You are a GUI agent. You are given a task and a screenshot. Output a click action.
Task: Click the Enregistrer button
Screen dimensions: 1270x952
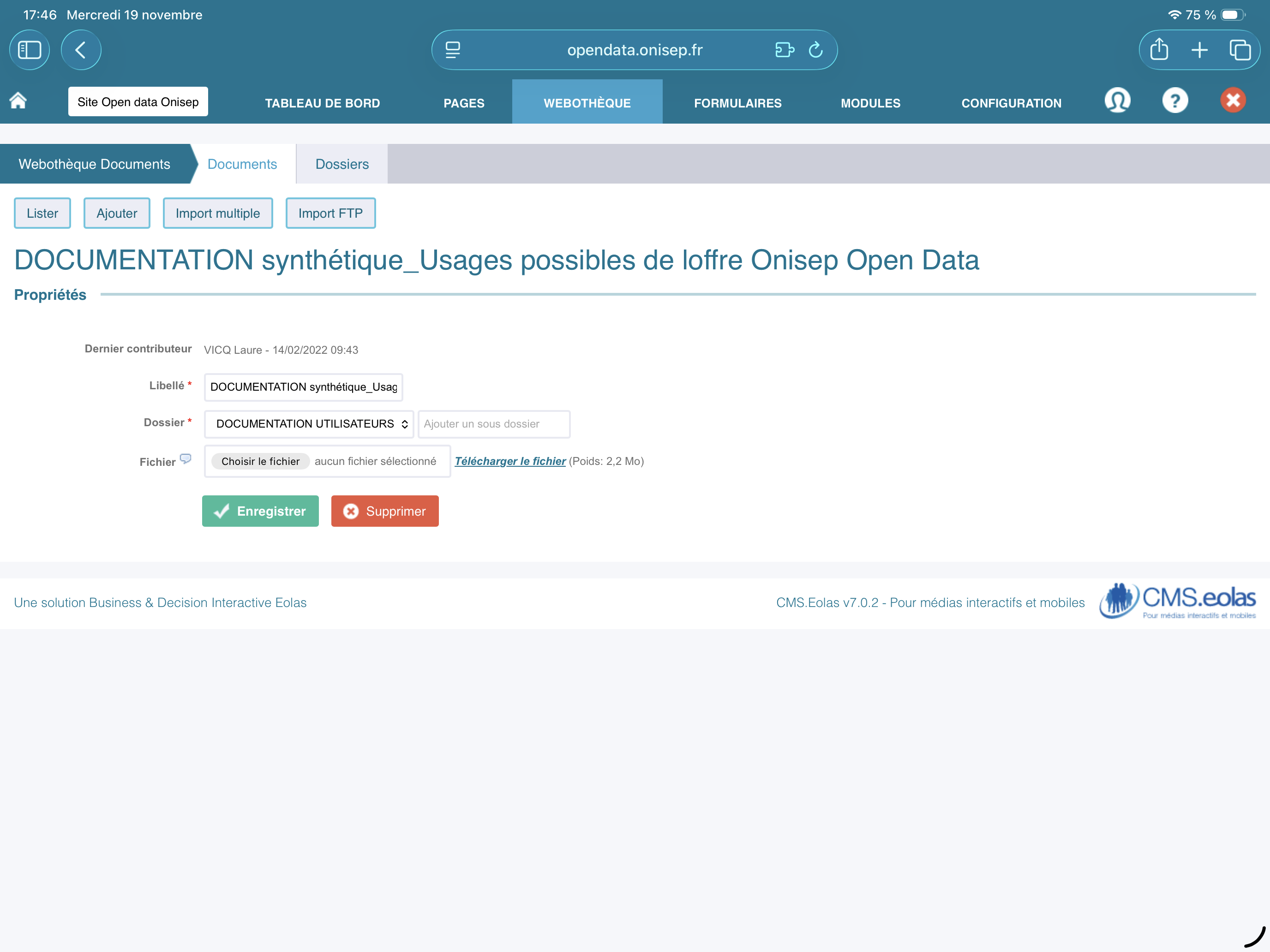[260, 512]
